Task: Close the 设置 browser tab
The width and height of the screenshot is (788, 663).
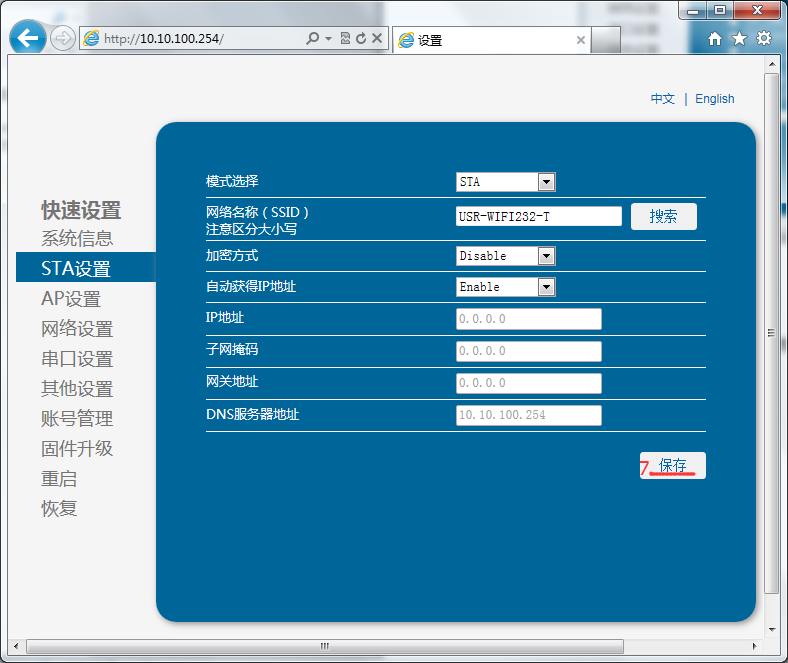Action: click(x=581, y=40)
